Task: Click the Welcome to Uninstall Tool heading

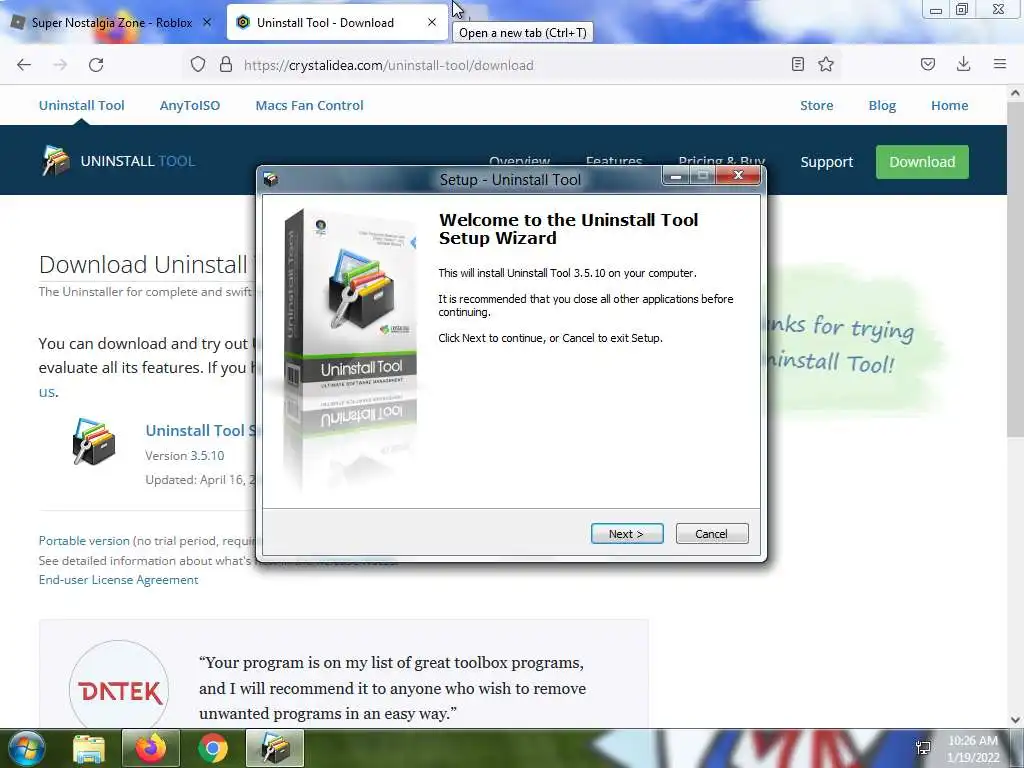Action: tap(568, 229)
